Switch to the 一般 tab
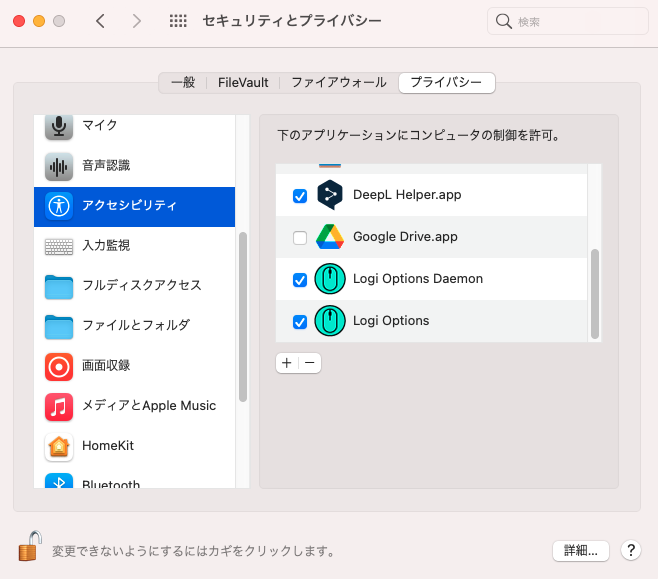The image size is (658, 579). click(x=183, y=82)
